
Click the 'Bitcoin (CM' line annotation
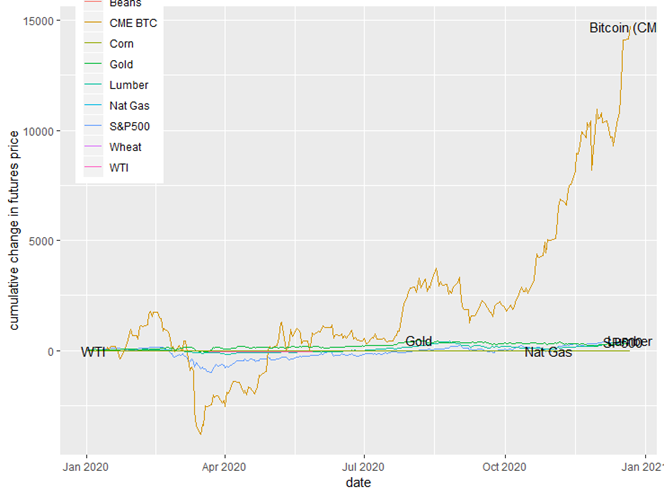(623, 27)
